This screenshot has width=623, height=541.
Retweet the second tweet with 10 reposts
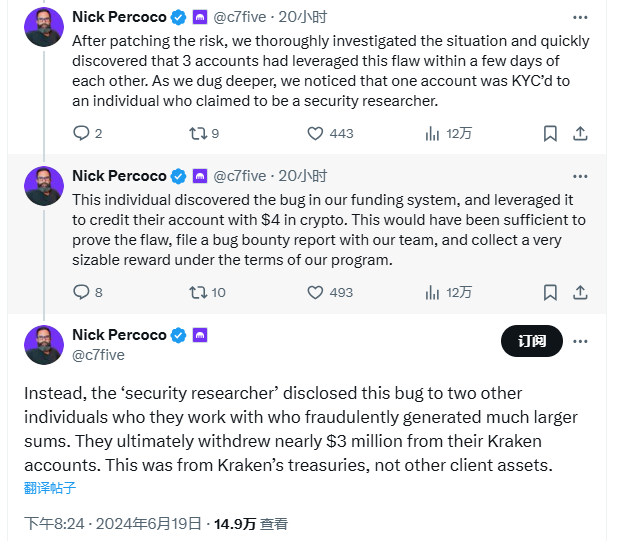[197, 292]
